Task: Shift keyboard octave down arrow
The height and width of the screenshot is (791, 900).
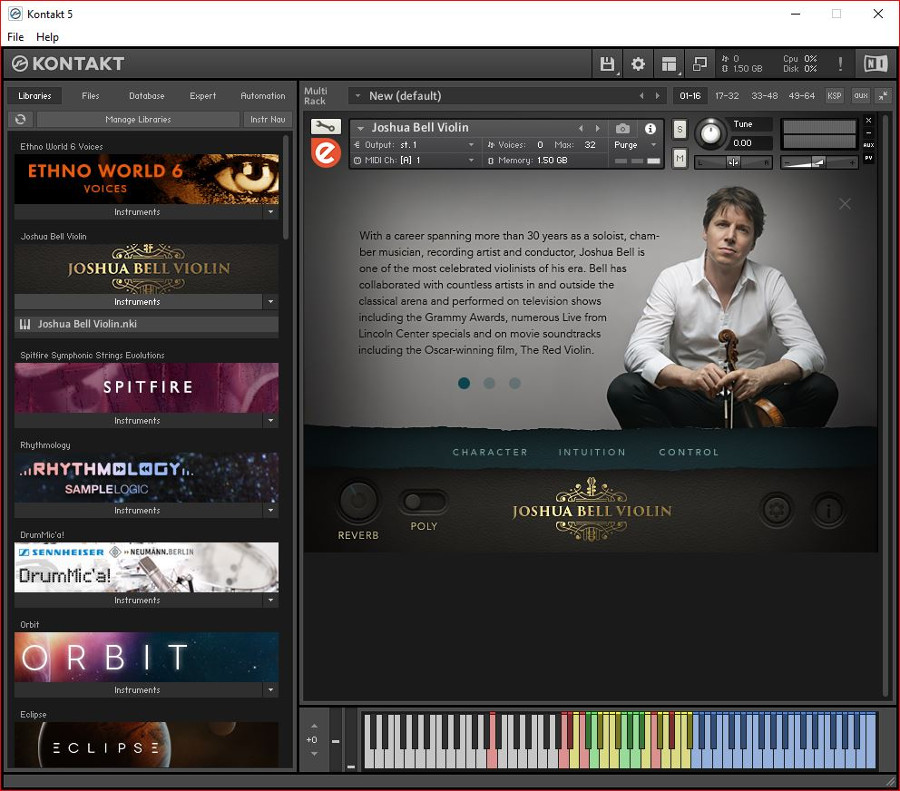Action: [x=313, y=753]
